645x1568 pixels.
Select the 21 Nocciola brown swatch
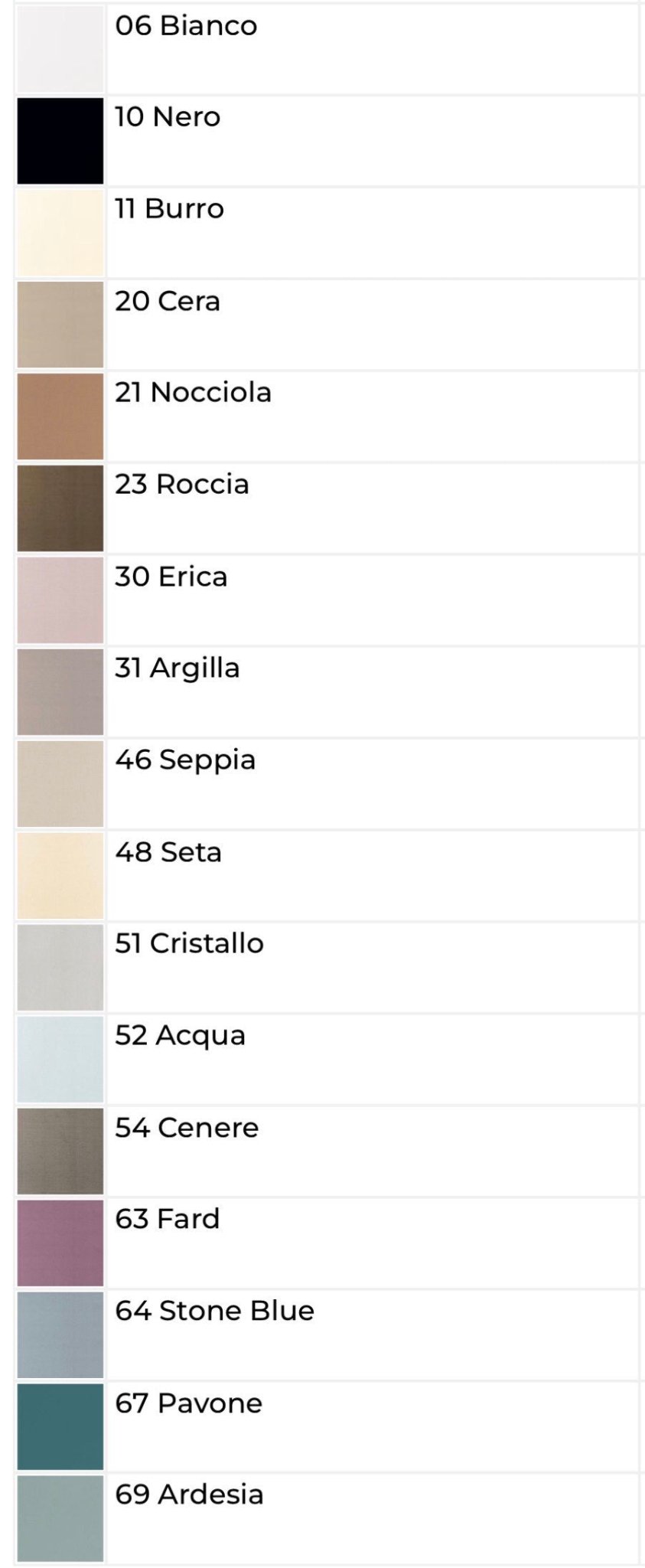(60, 416)
